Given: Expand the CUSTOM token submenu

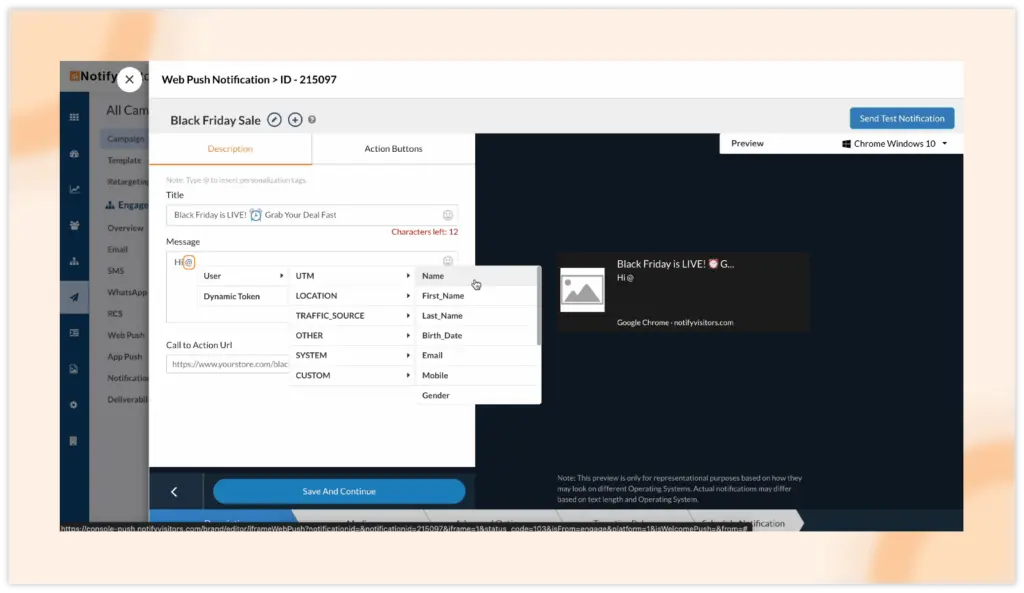Looking at the screenshot, I should [351, 376].
